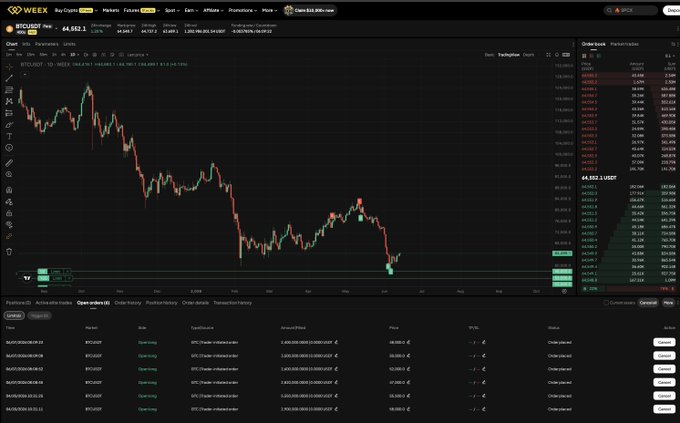This screenshot has height=423, width=680.
Task: Toggle hide all drawings eye icon
Action: click(9, 225)
